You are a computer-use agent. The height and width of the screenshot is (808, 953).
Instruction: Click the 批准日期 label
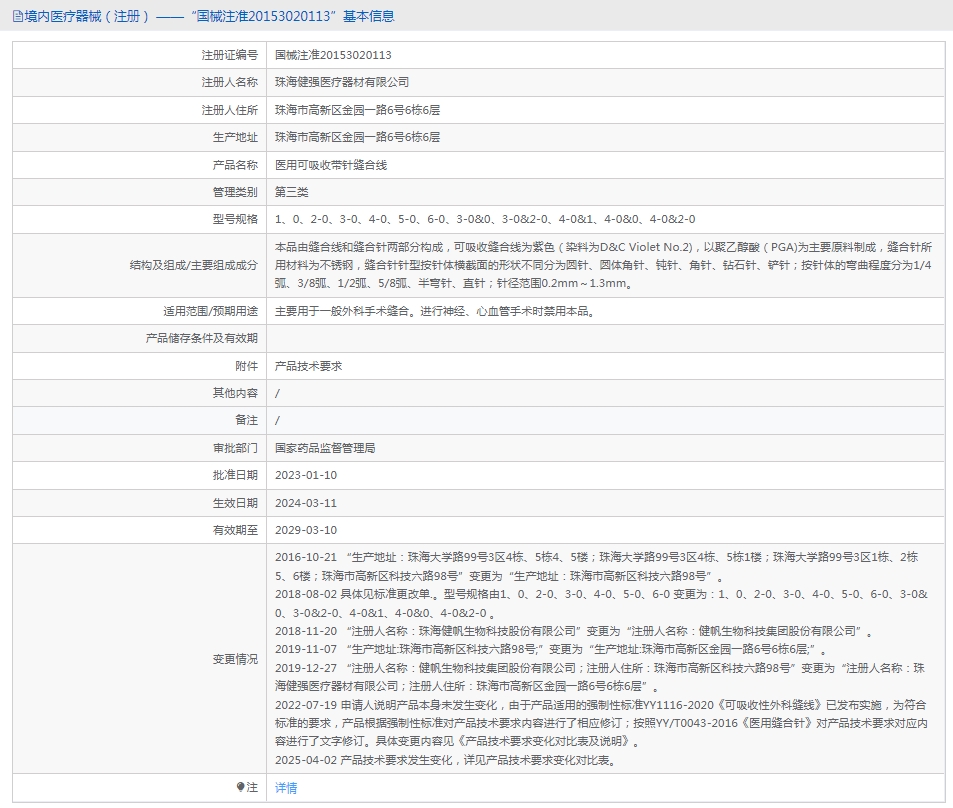click(235, 475)
